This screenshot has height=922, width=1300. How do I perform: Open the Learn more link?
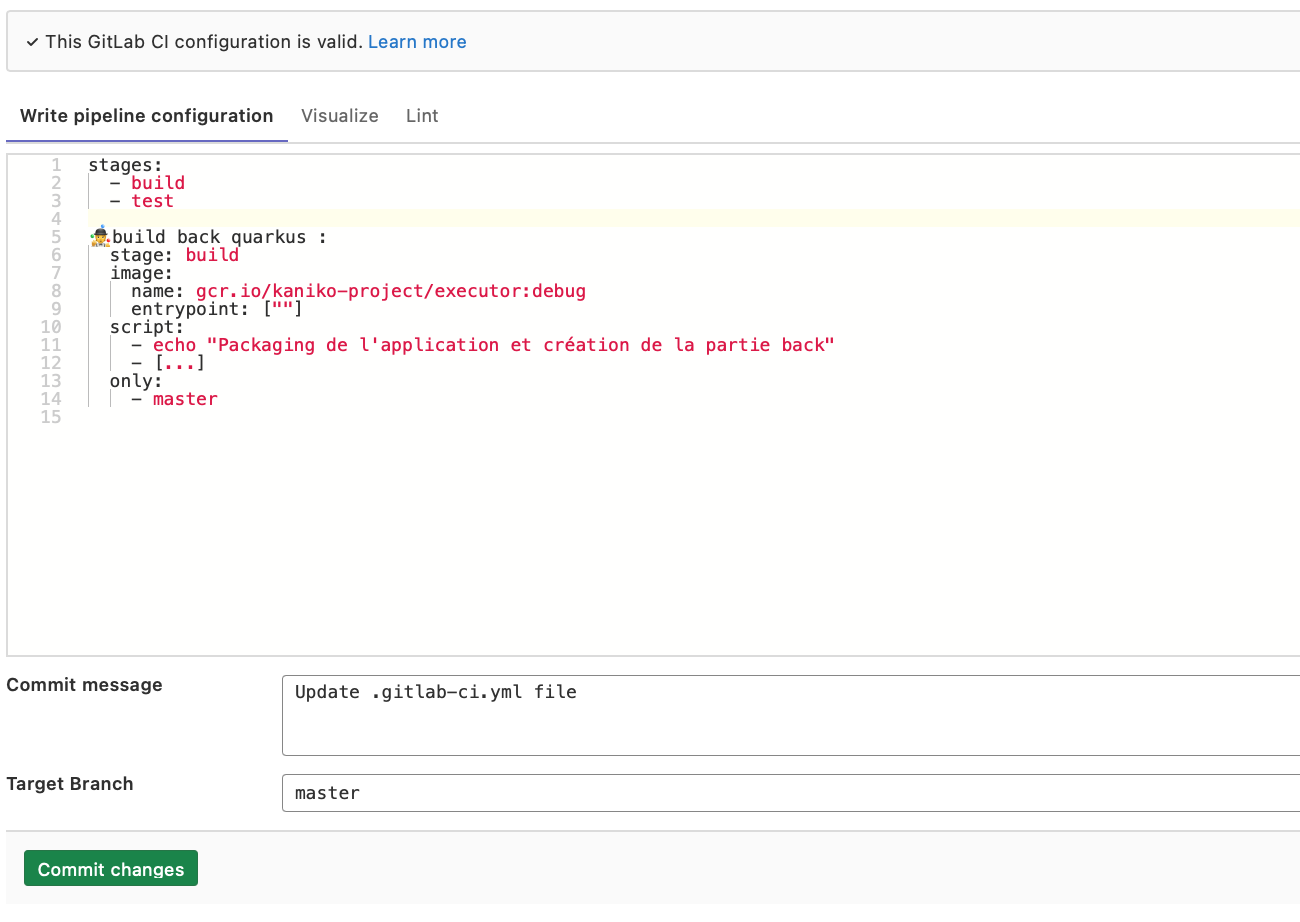(x=417, y=42)
